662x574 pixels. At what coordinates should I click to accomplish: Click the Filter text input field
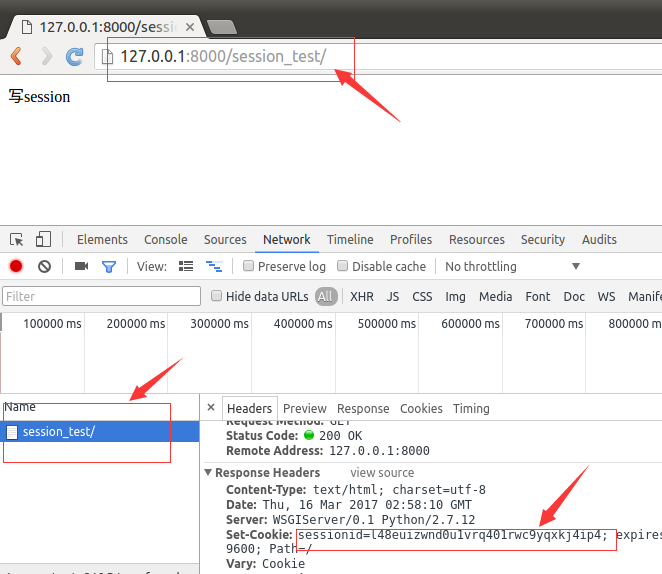(x=101, y=297)
